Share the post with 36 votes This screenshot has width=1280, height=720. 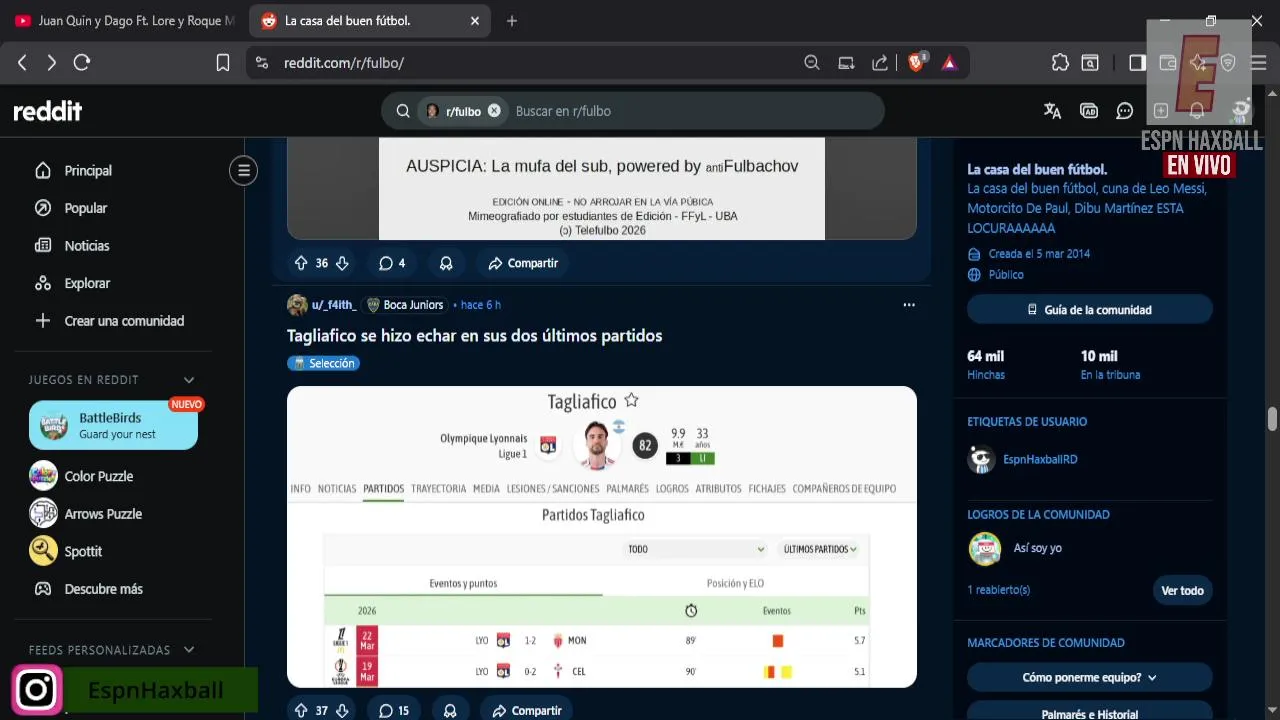pos(523,263)
